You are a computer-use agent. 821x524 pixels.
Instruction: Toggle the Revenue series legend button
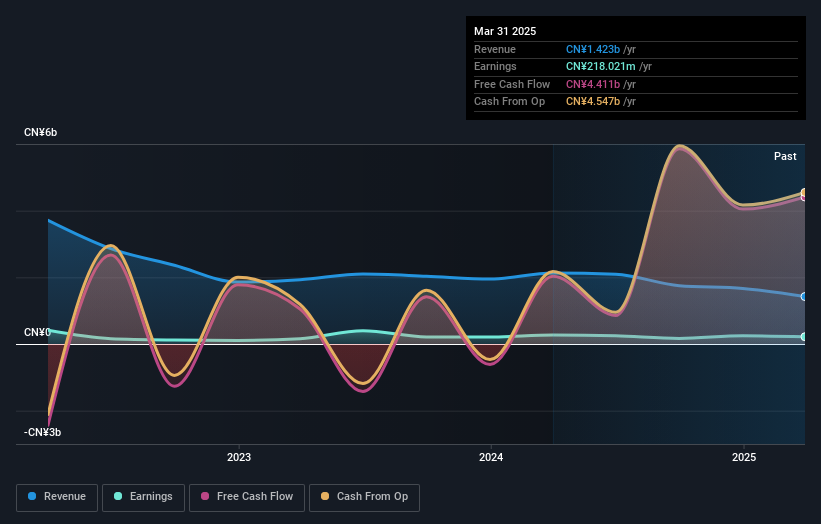[x=57, y=497]
